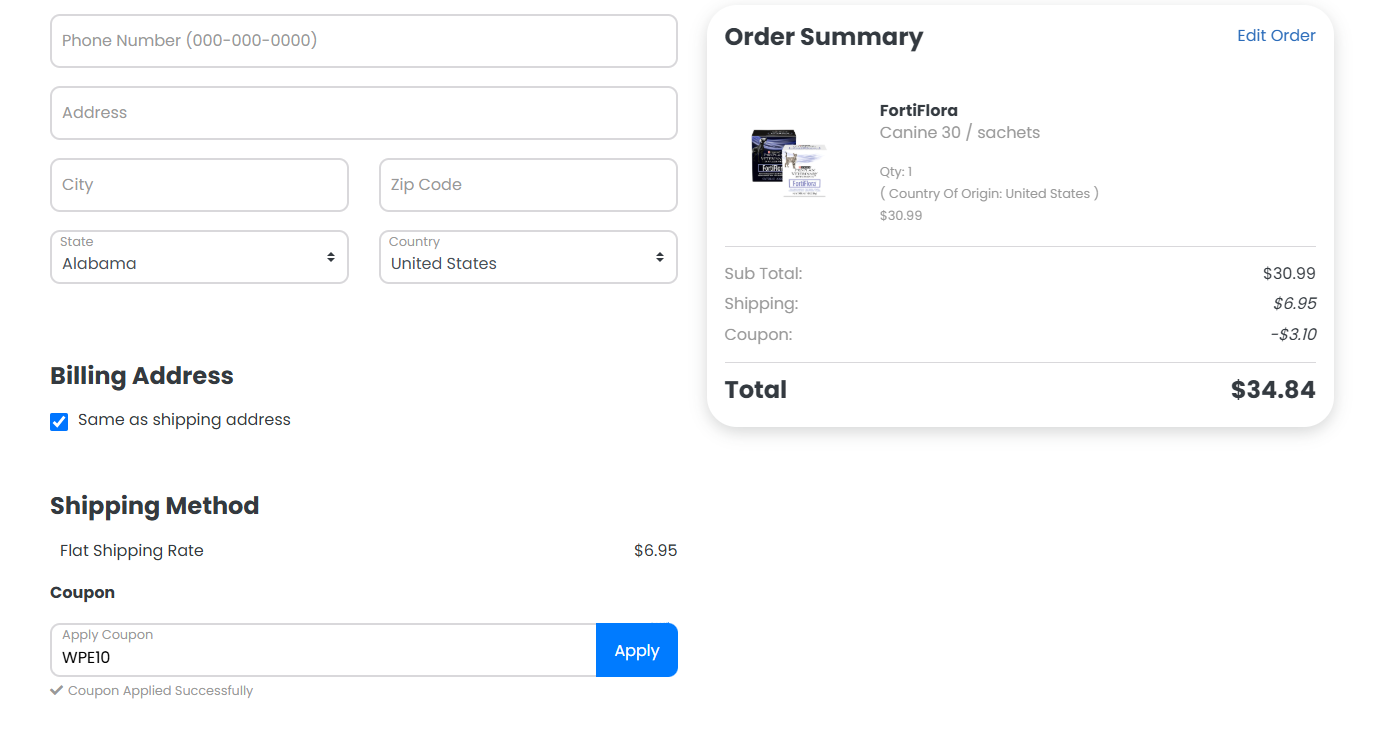1400x742 pixels.
Task: Click the $34.84 total amount
Action: 1272,390
